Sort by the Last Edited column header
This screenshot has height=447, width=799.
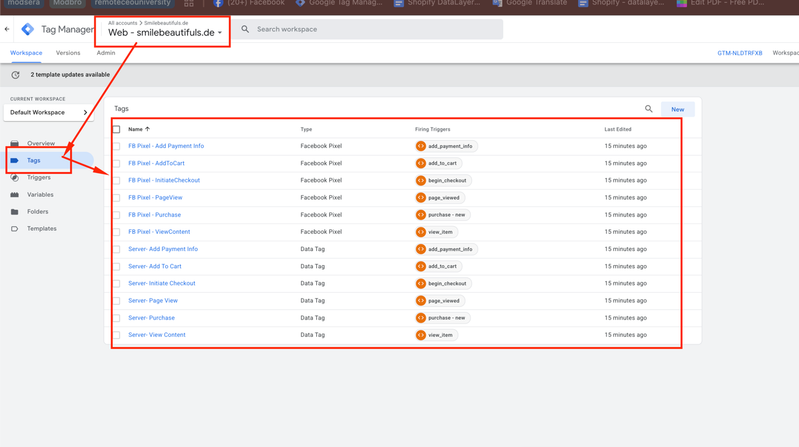click(618, 129)
